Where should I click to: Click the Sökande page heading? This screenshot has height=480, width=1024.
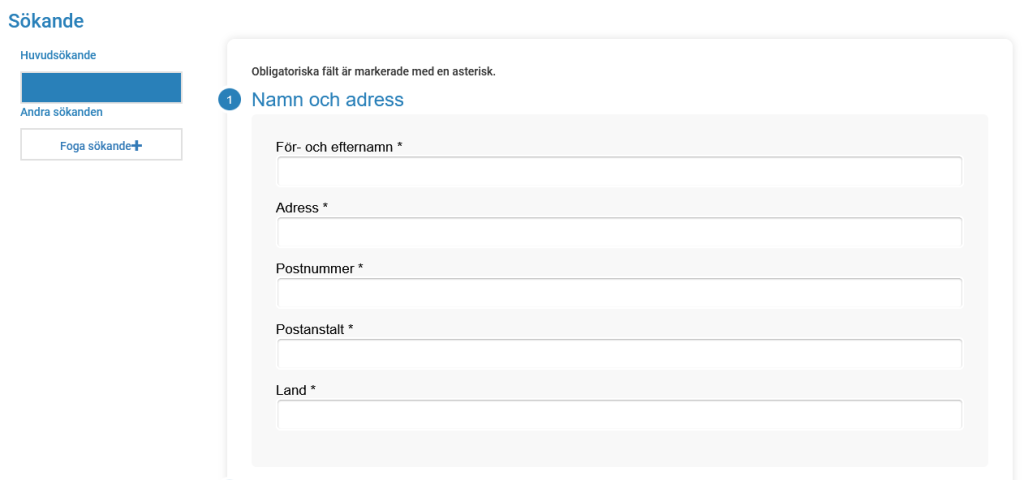pos(46,20)
